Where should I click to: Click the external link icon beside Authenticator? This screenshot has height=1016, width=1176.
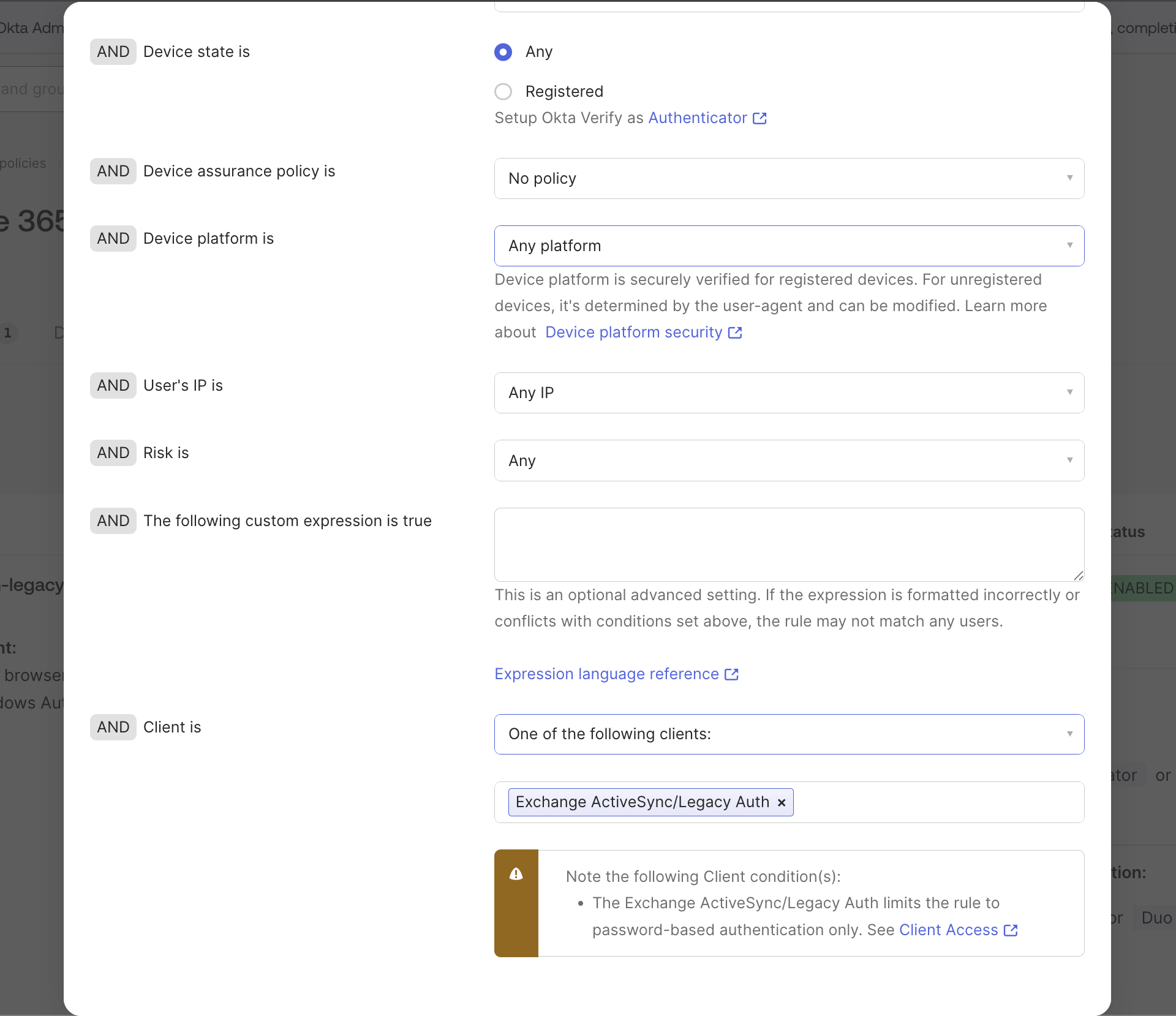coord(759,118)
